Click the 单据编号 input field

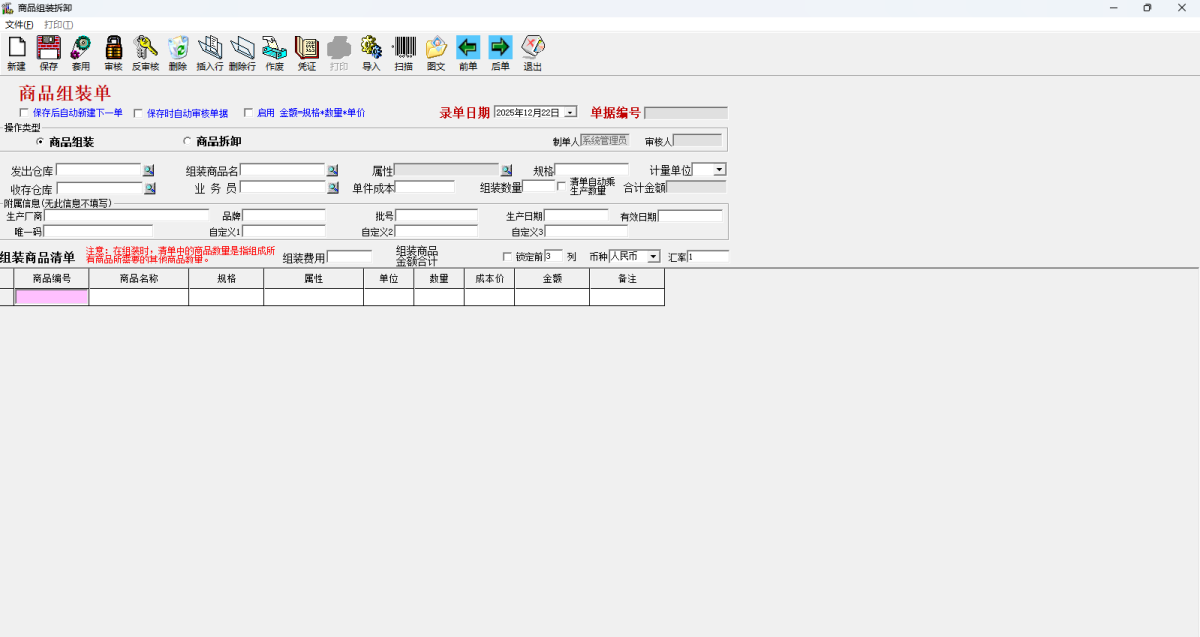click(x=685, y=112)
